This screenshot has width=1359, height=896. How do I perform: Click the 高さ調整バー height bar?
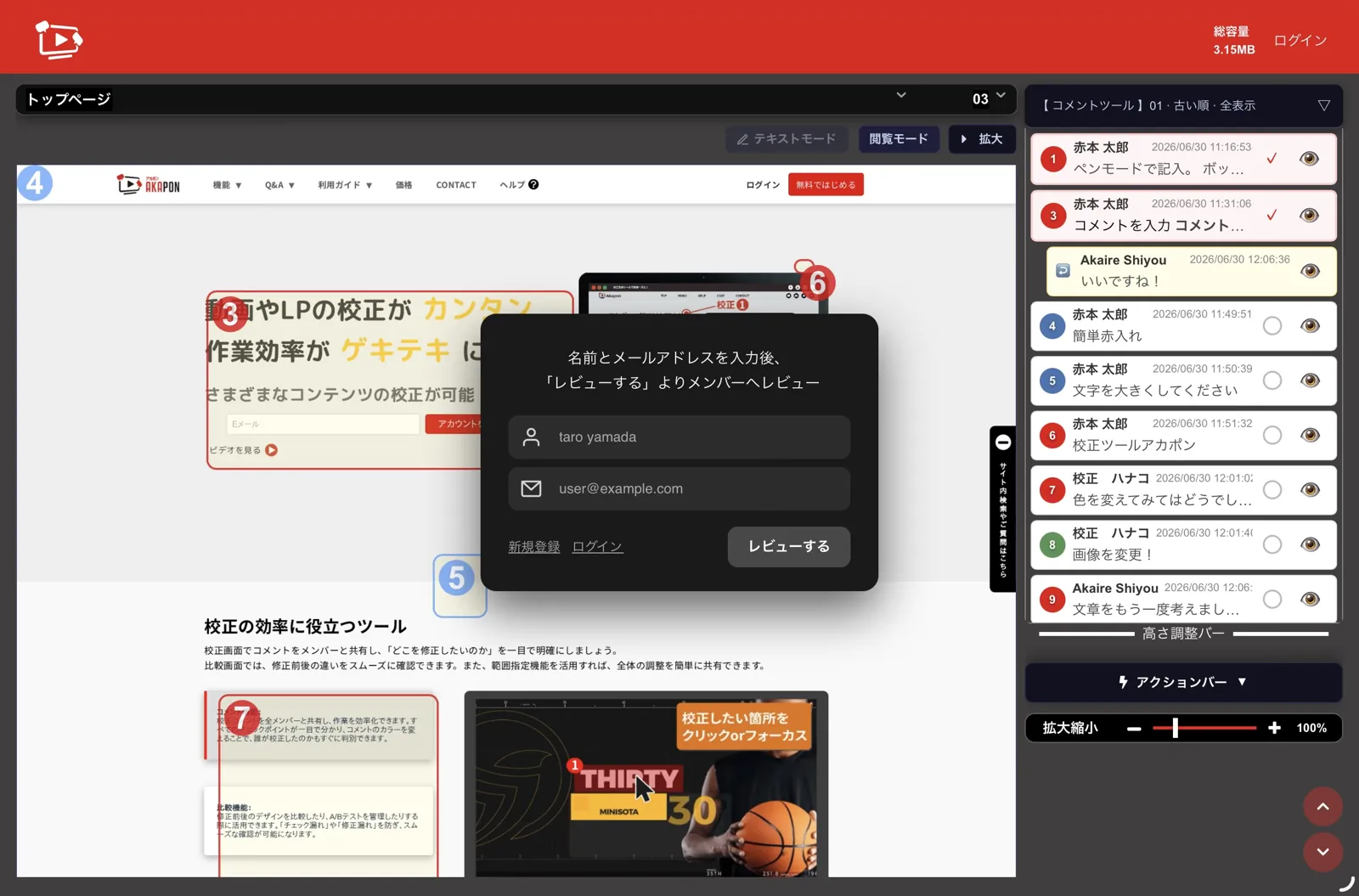click(x=1183, y=634)
